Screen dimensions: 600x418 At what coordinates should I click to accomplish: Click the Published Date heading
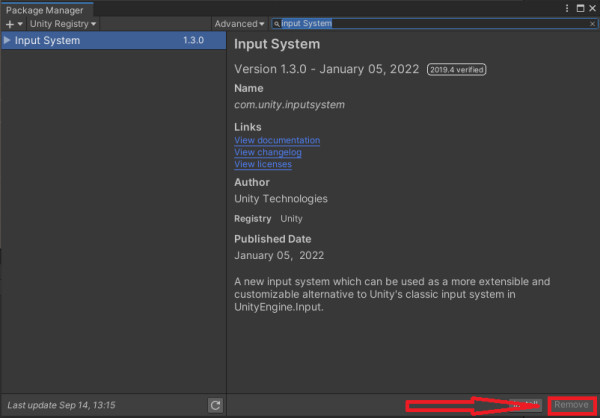(272, 239)
